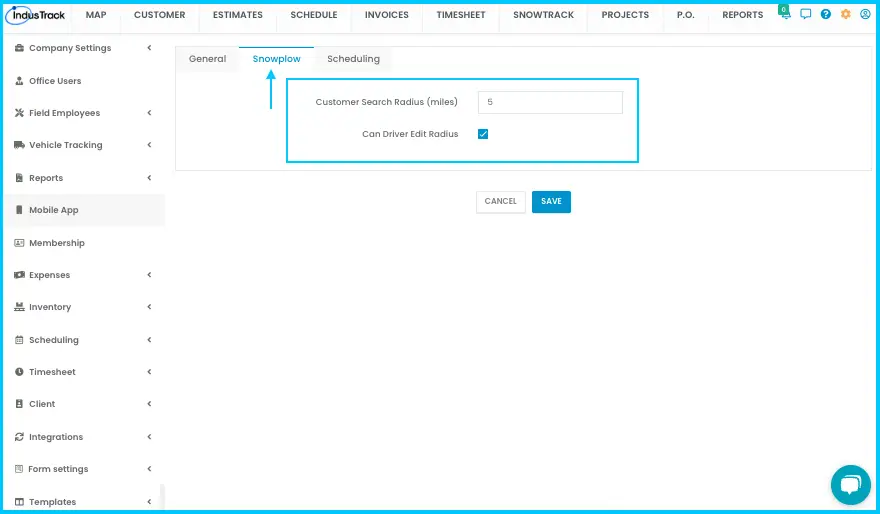The width and height of the screenshot is (880, 514).
Task: Click the Expenses money icon
Action: coord(19,275)
